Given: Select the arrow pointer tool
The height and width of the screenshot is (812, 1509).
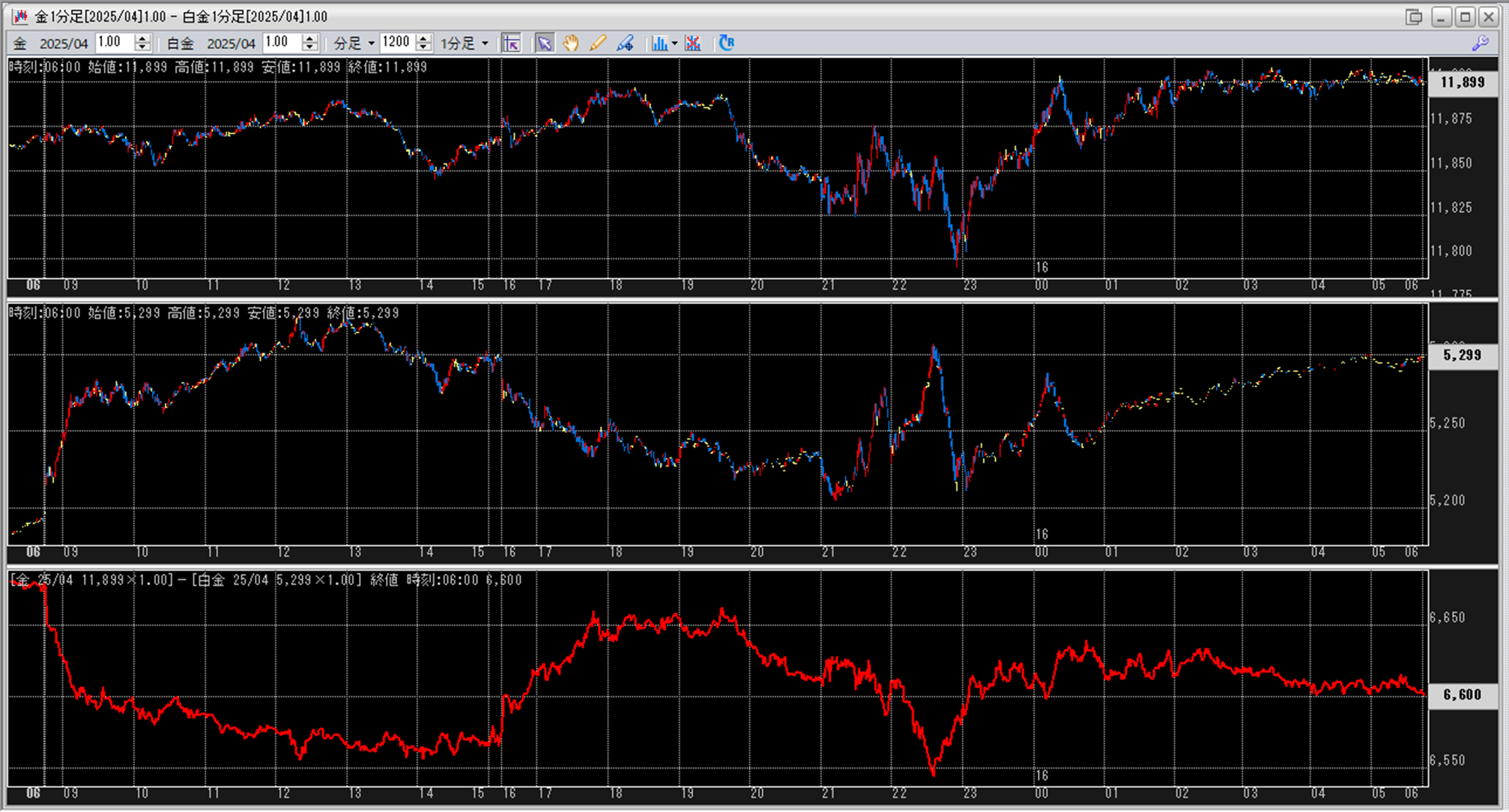Looking at the screenshot, I should coord(545,43).
